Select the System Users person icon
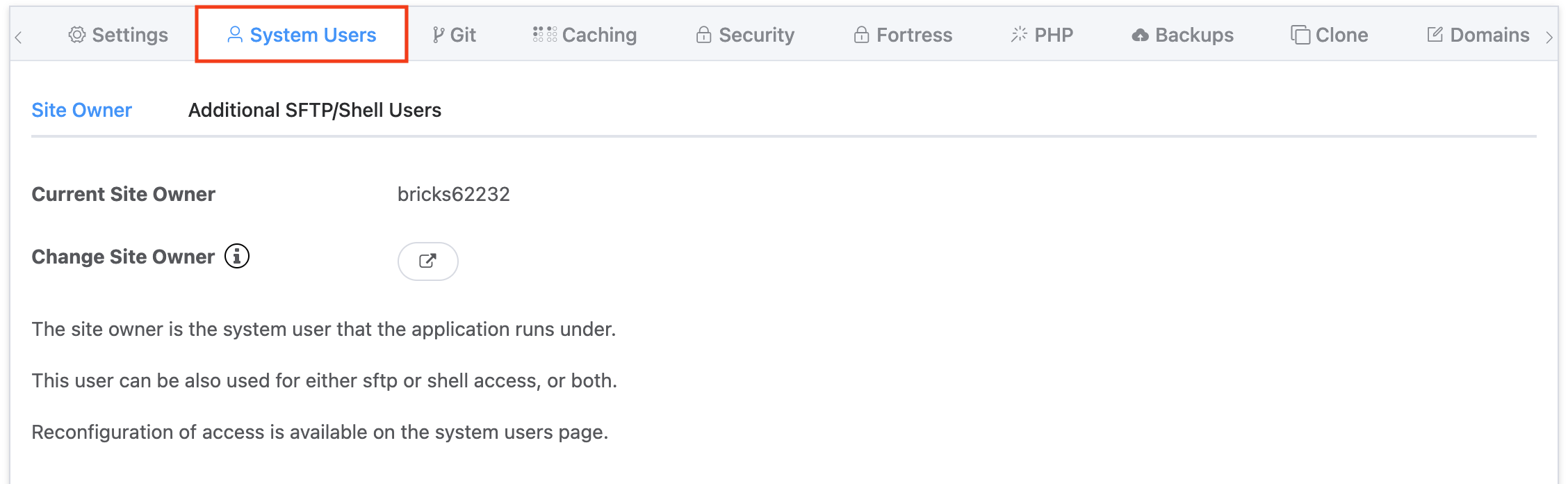1568x484 pixels. 236,34
